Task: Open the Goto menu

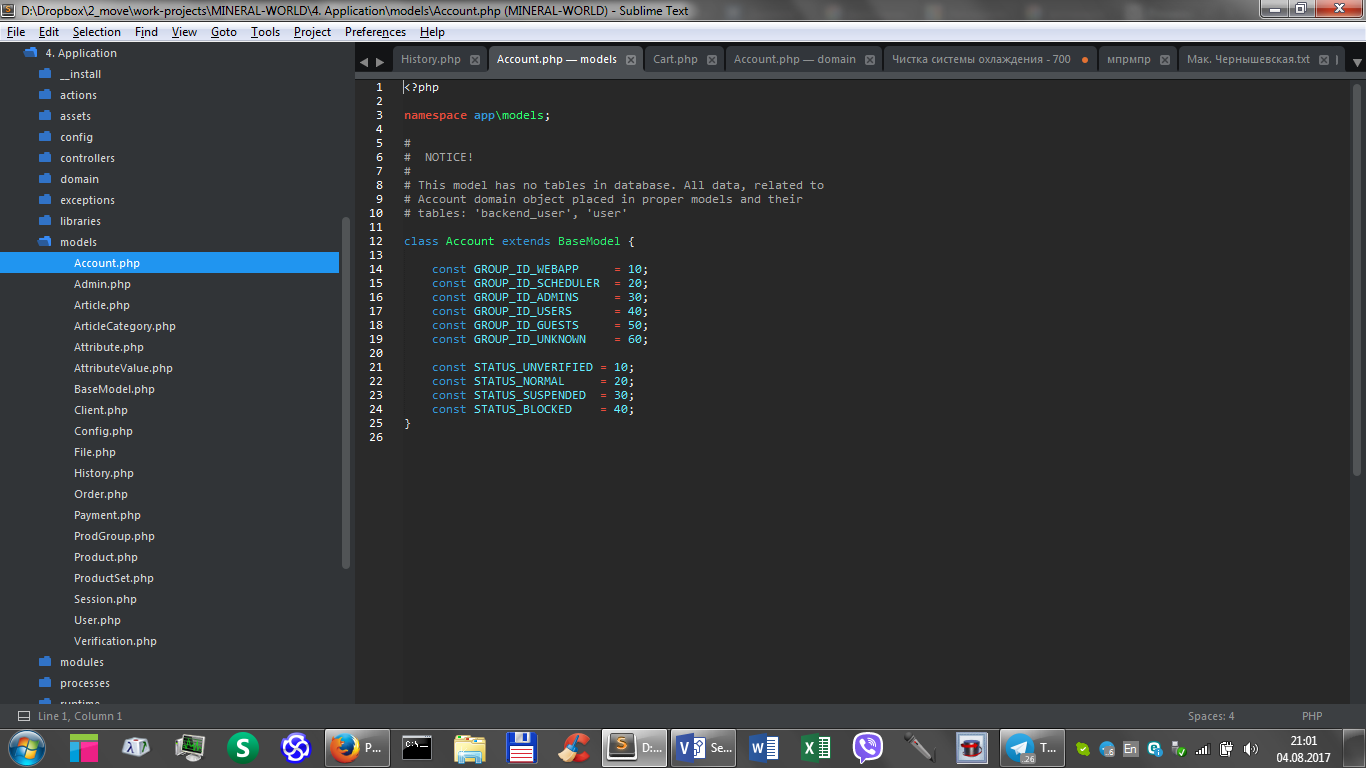Action: [224, 32]
